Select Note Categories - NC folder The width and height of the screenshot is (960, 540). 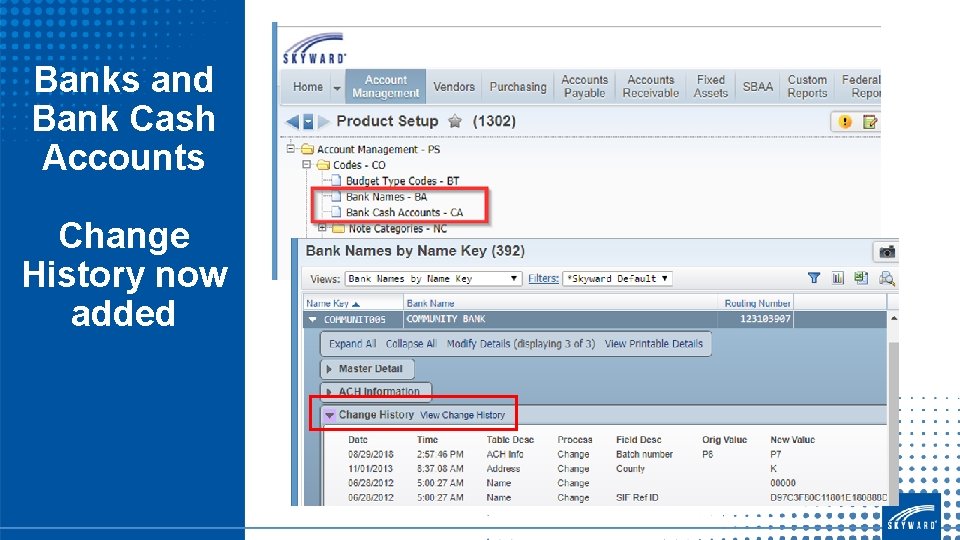click(x=397, y=228)
